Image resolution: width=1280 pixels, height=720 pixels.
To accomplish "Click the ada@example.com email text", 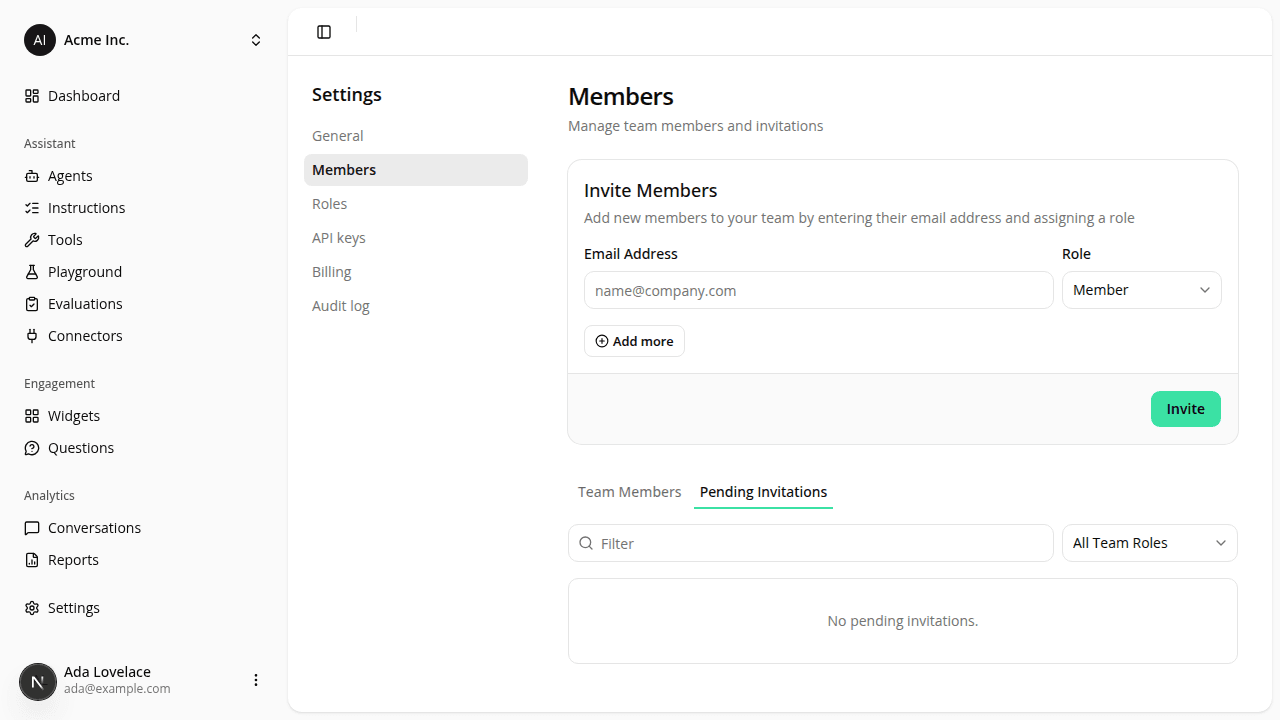I will (x=117, y=689).
